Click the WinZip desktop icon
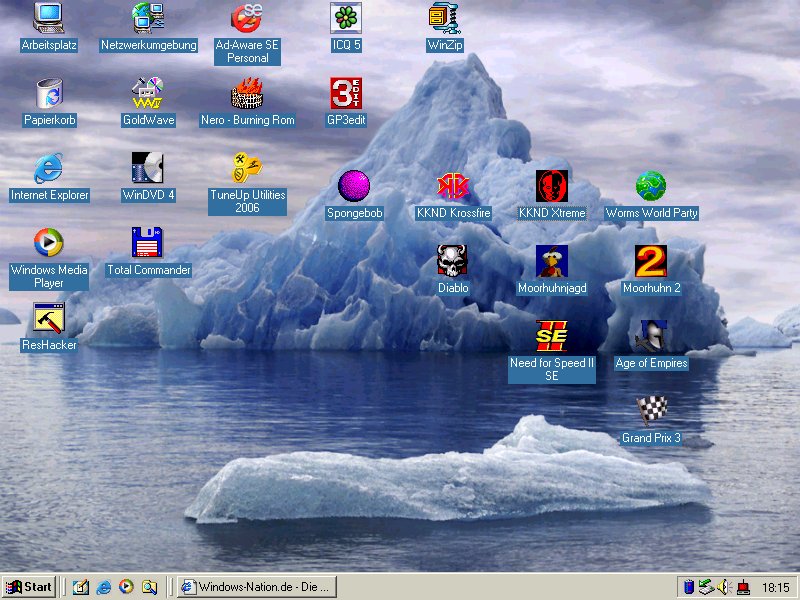 point(444,18)
